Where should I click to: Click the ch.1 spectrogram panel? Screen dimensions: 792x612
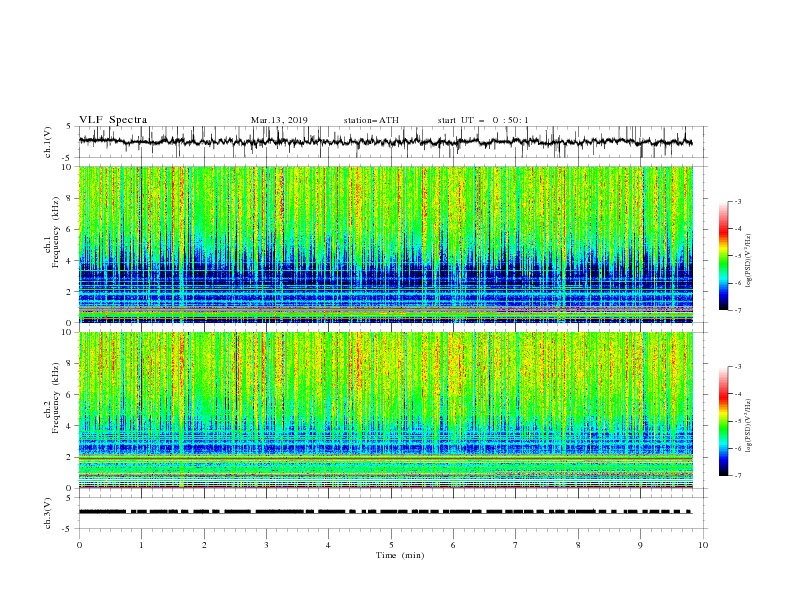pyautogui.click(x=386, y=244)
